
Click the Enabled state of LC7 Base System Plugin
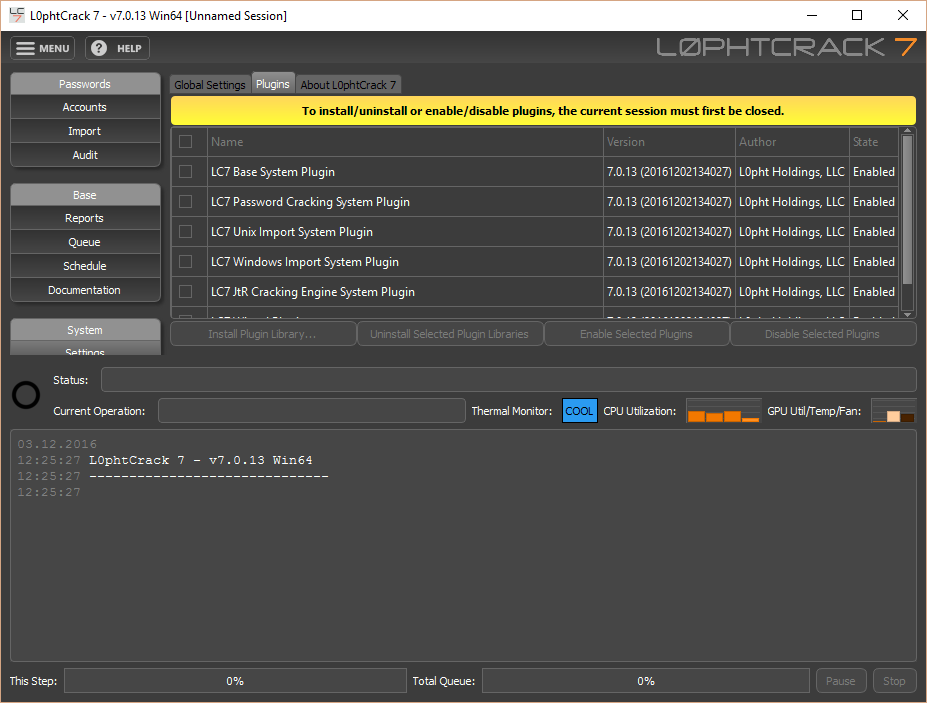pyautogui.click(x=874, y=171)
